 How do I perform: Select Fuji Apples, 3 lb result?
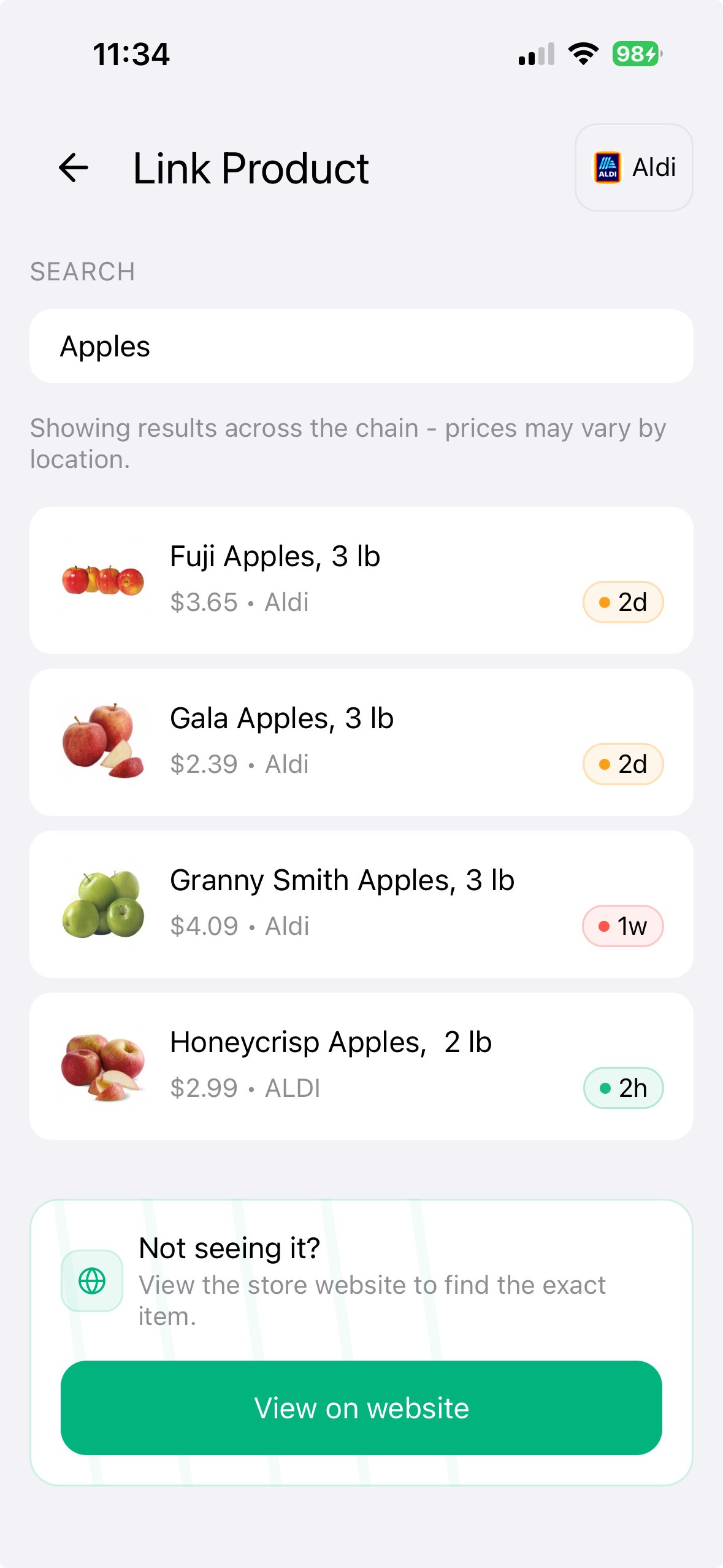click(361, 580)
